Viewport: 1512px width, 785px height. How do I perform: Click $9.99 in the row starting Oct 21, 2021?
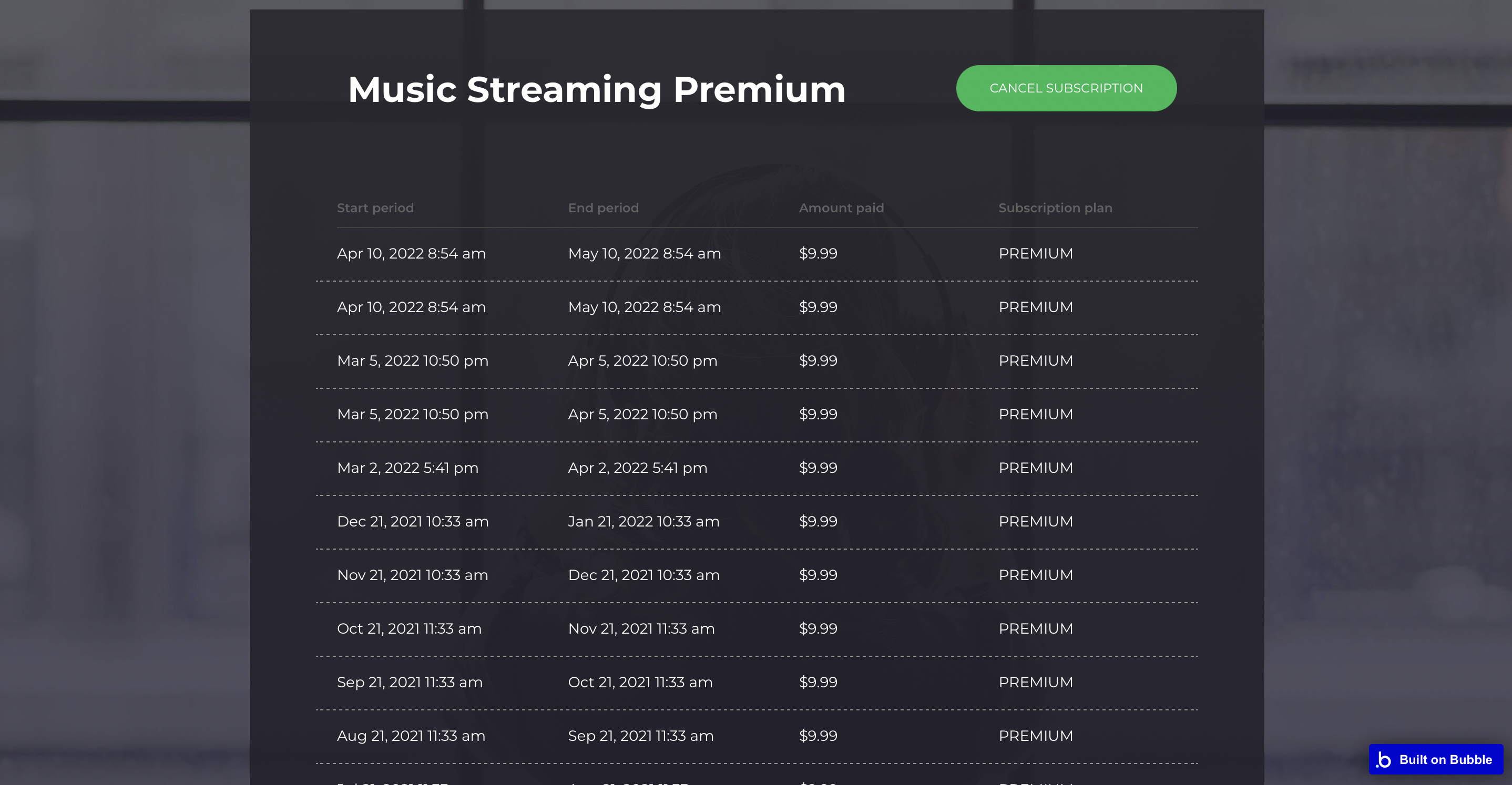point(818,628)
